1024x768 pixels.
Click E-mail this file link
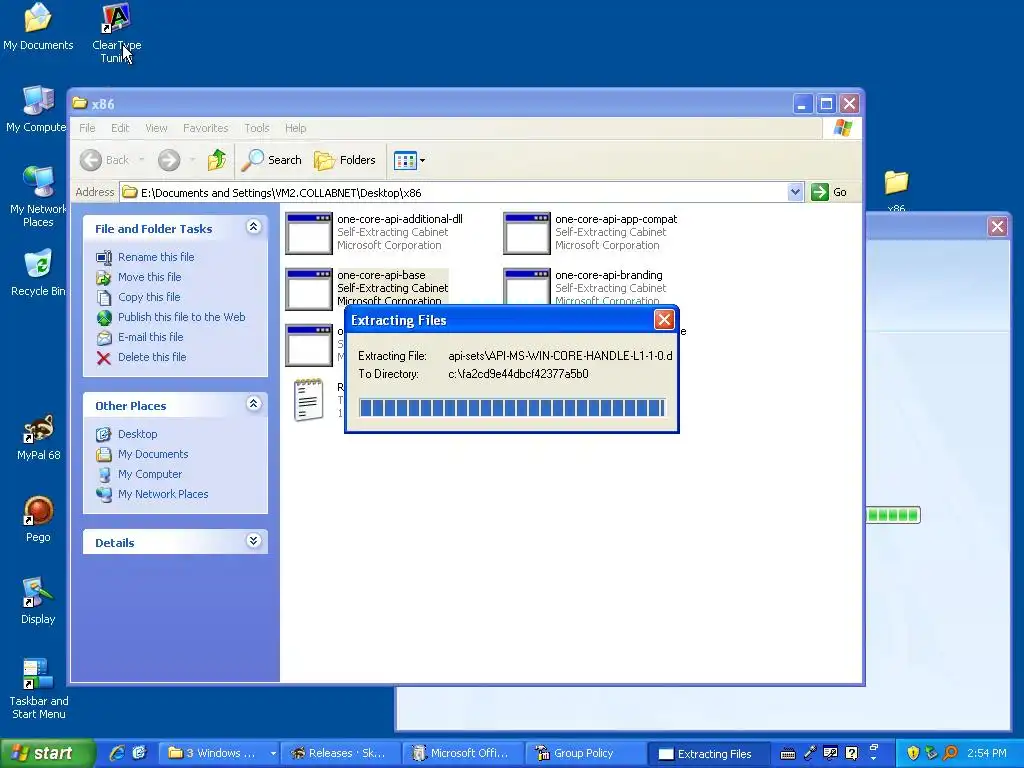pyautogui.click(x=150, y=337)
